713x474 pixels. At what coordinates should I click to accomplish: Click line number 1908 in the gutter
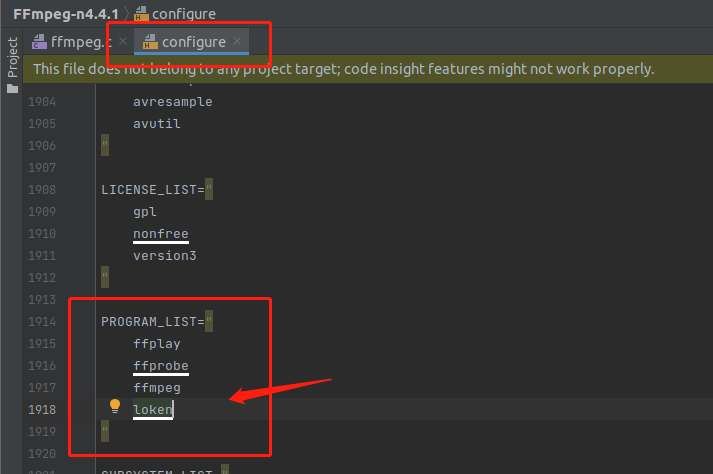(x=40, y=189)
